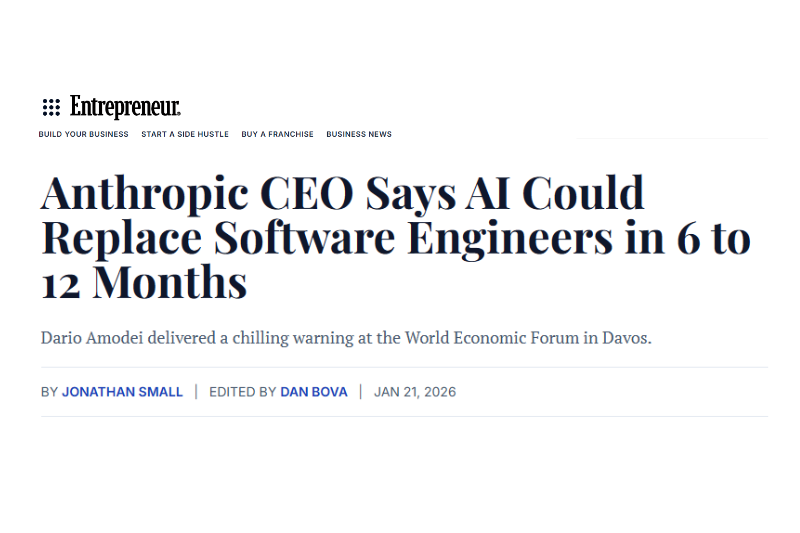Click "12 Months" in the headline
This screenshot has height=533, width=800.
(x=144, y=284)
